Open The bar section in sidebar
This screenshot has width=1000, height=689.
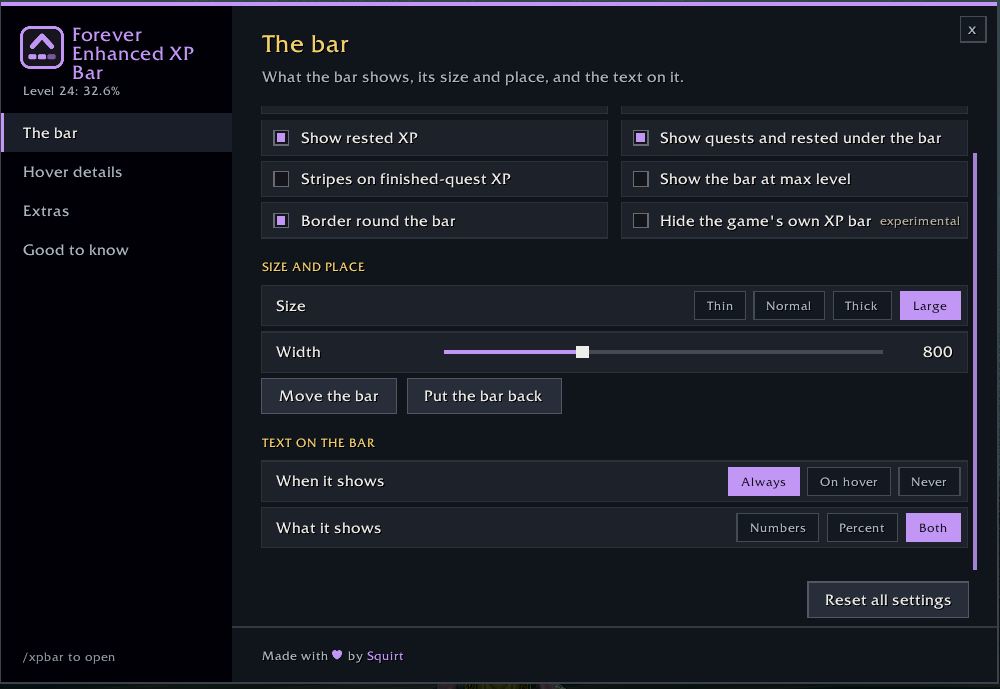[117, 133]
